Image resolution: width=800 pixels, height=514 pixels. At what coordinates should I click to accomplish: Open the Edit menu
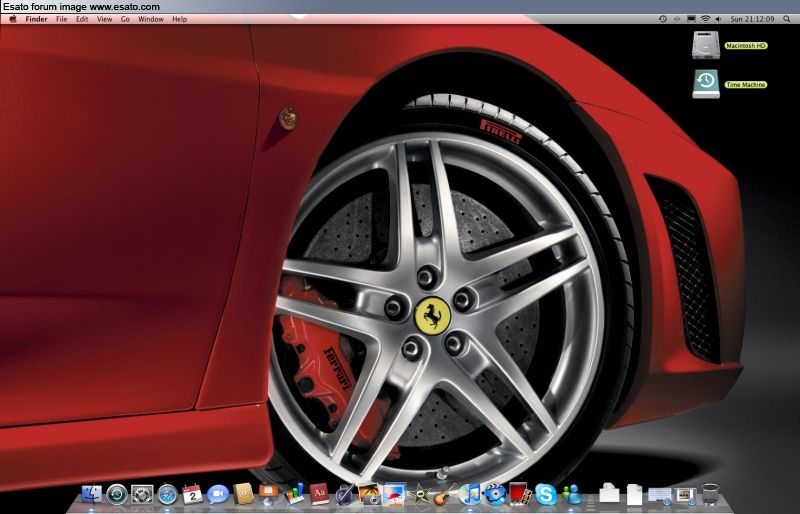(x=82, y=19)
